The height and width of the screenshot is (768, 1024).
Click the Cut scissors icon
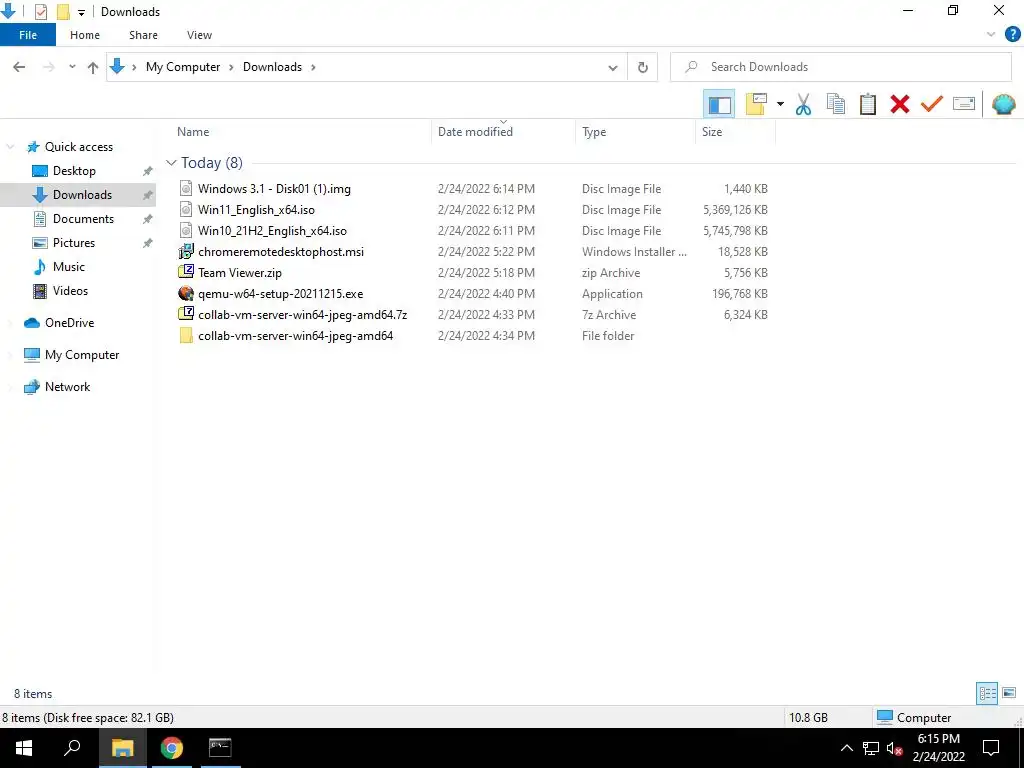pos(803,104)
